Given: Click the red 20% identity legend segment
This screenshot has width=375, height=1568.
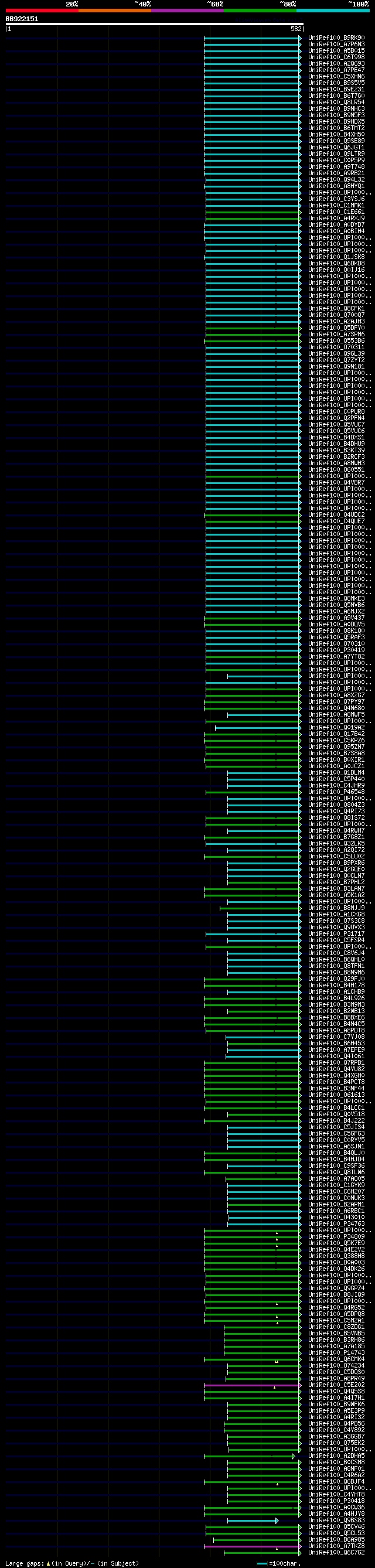Looking at the screenshot, I should point(42,11).
